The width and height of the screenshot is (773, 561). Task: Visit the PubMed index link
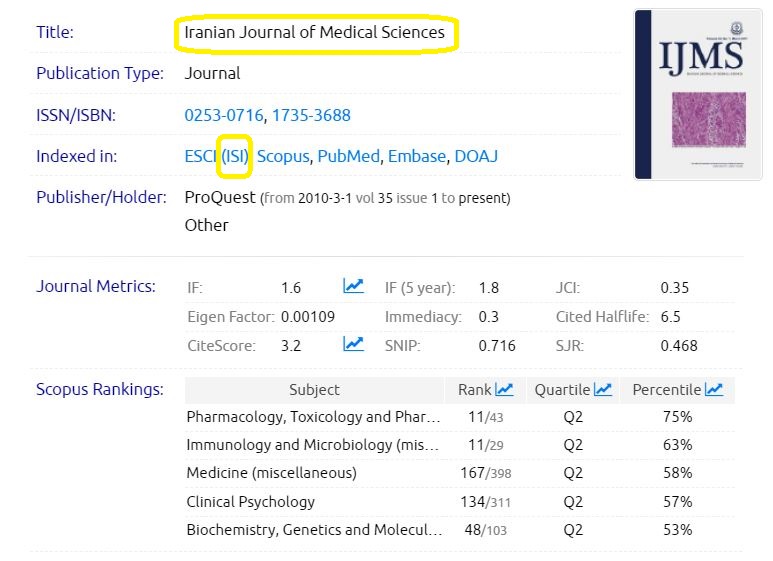tap(348, 156)
